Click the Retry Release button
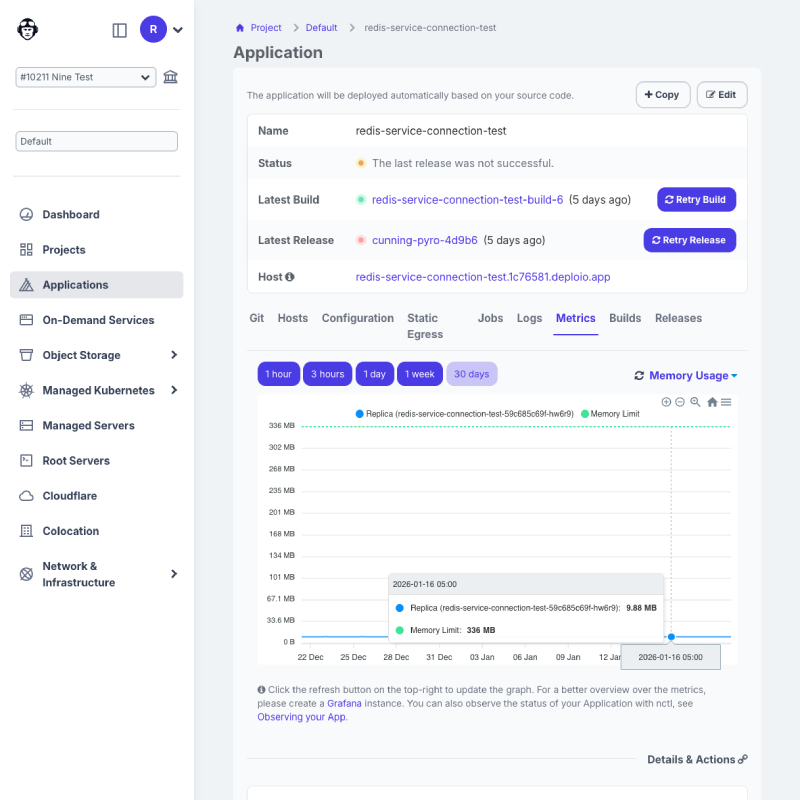 (690, 240)
